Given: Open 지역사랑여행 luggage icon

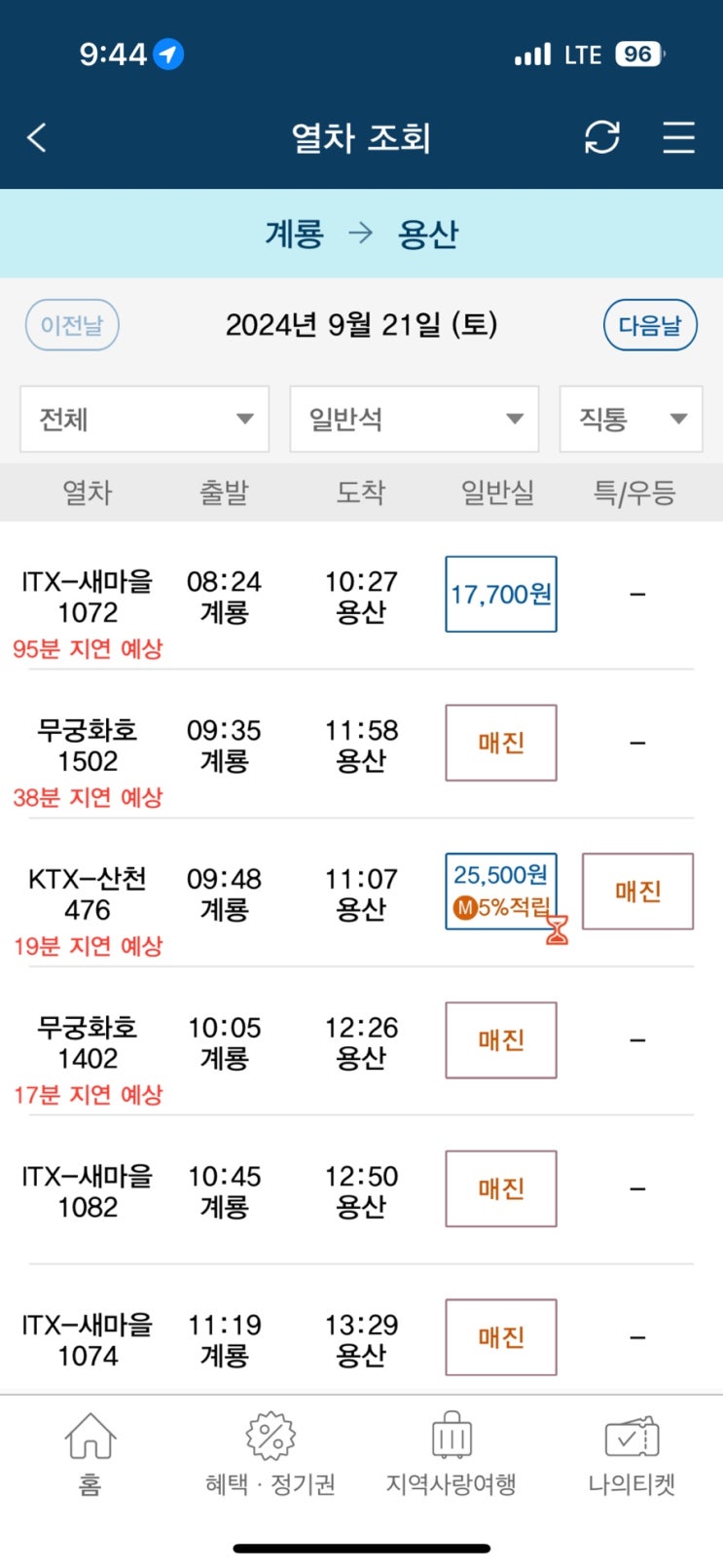Looking at the screenshot, I should coord(452,1437).
